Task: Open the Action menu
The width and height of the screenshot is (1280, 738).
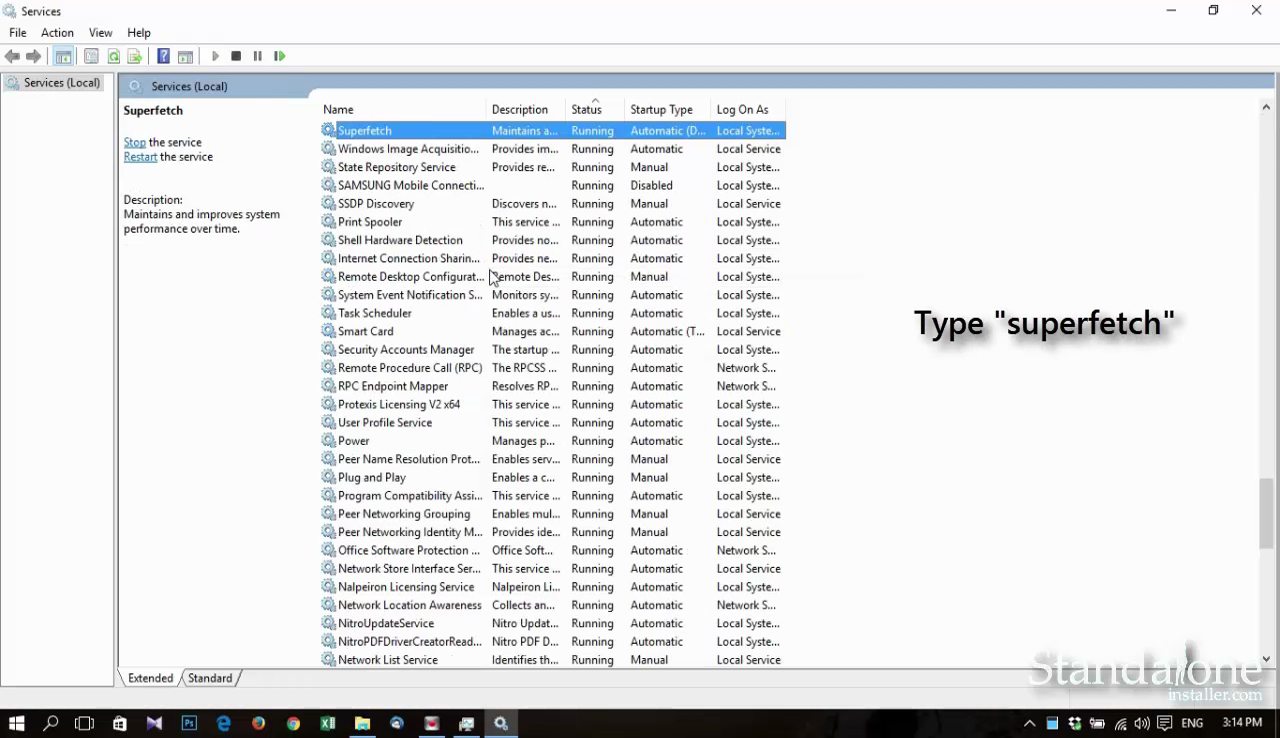Action: 57,33
